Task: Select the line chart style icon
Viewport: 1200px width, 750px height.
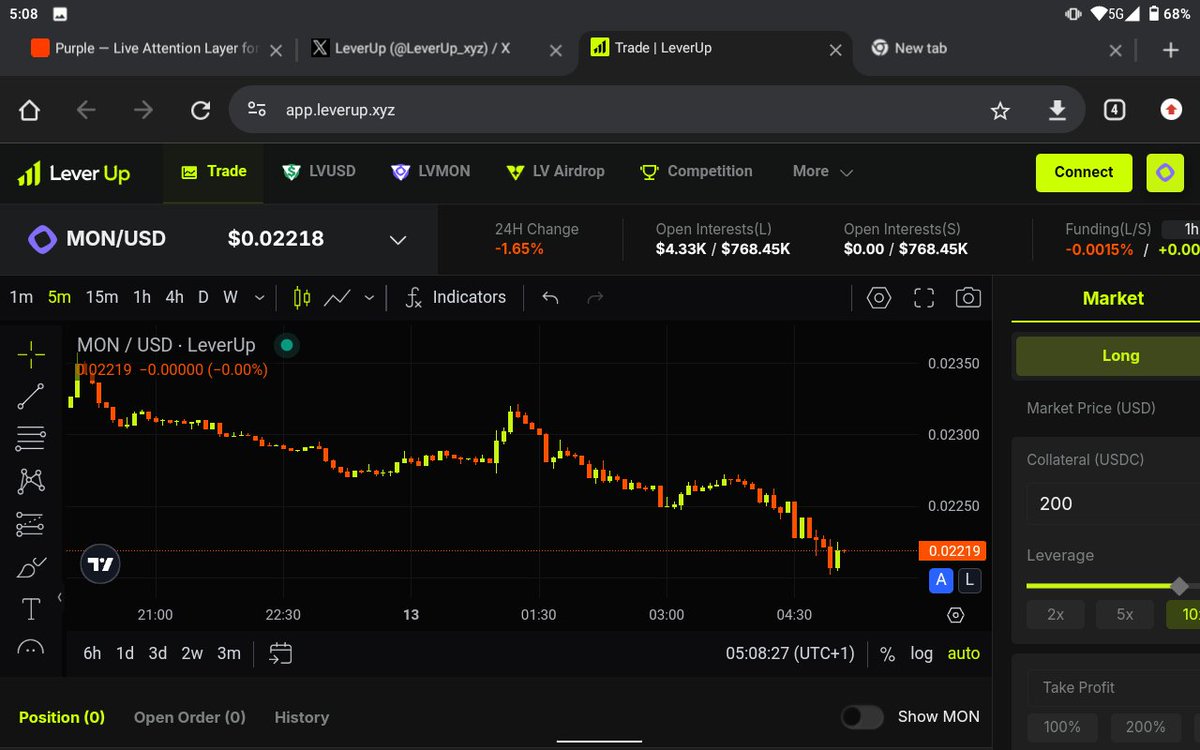Action: [x=338, y=297]
